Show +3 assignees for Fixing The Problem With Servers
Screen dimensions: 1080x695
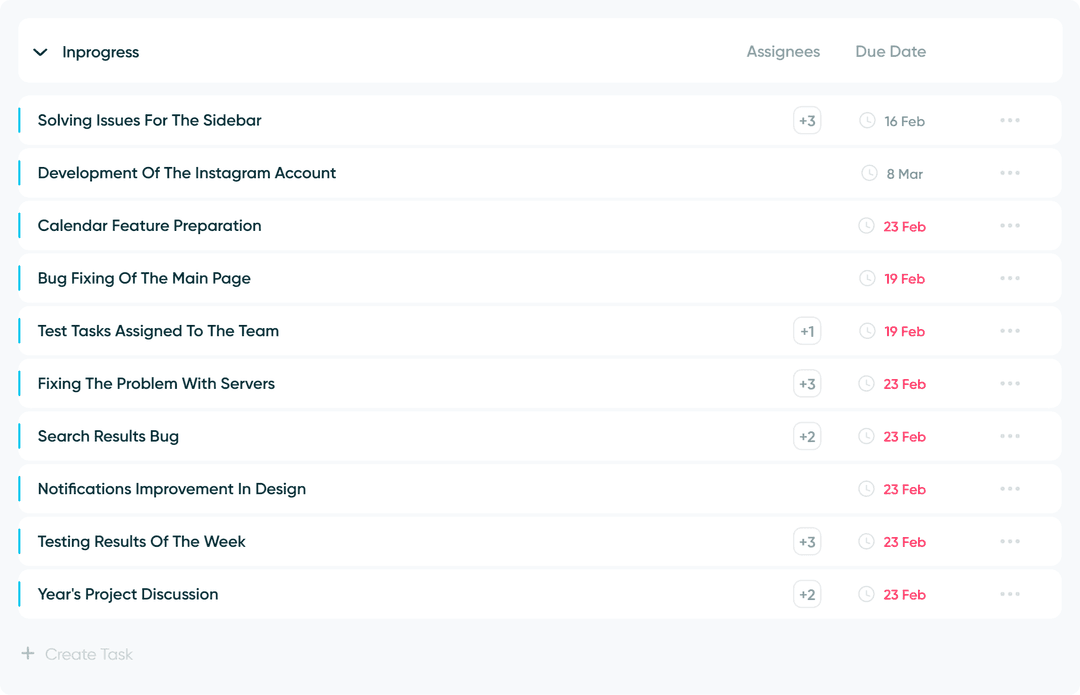(807, 384)
